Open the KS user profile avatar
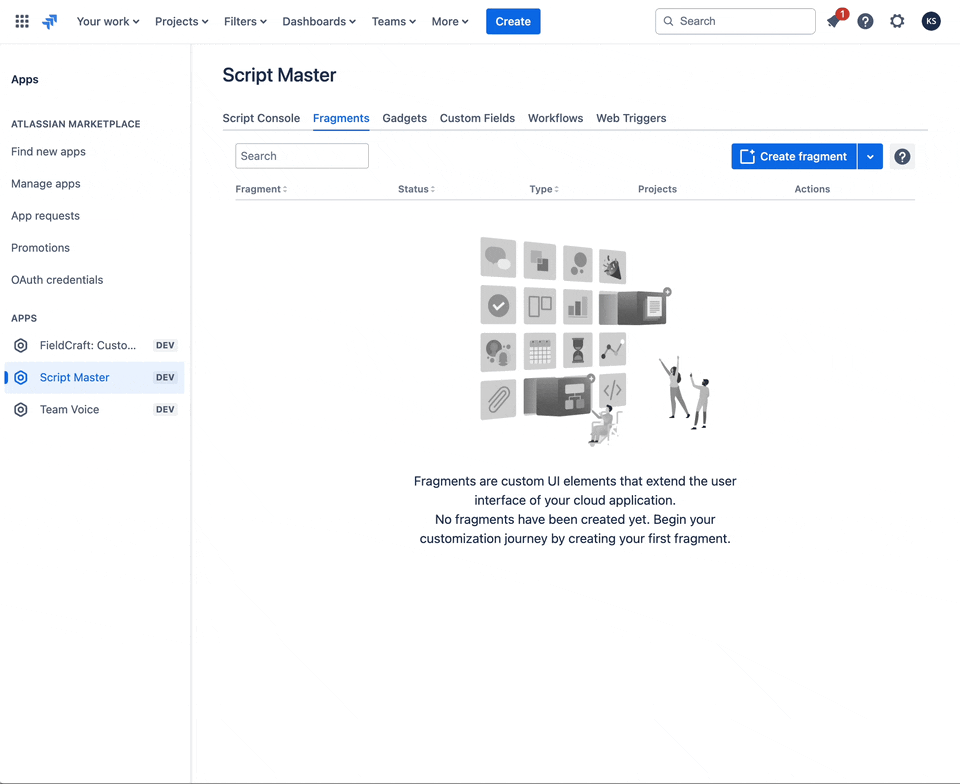Viewport: 960px width, 784px height. point(931,21)
